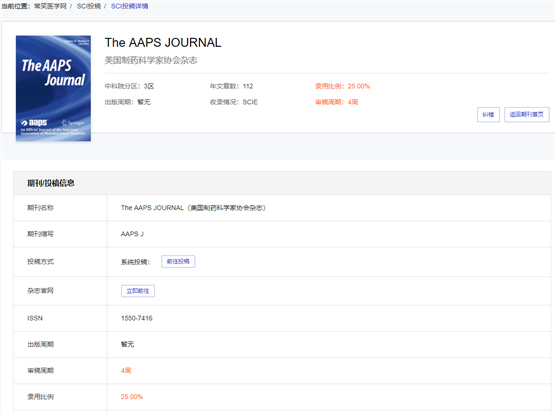Click The AAPS Journal cover thumbnail
This screenshot has height=414, width=555.
coord(53,88)
